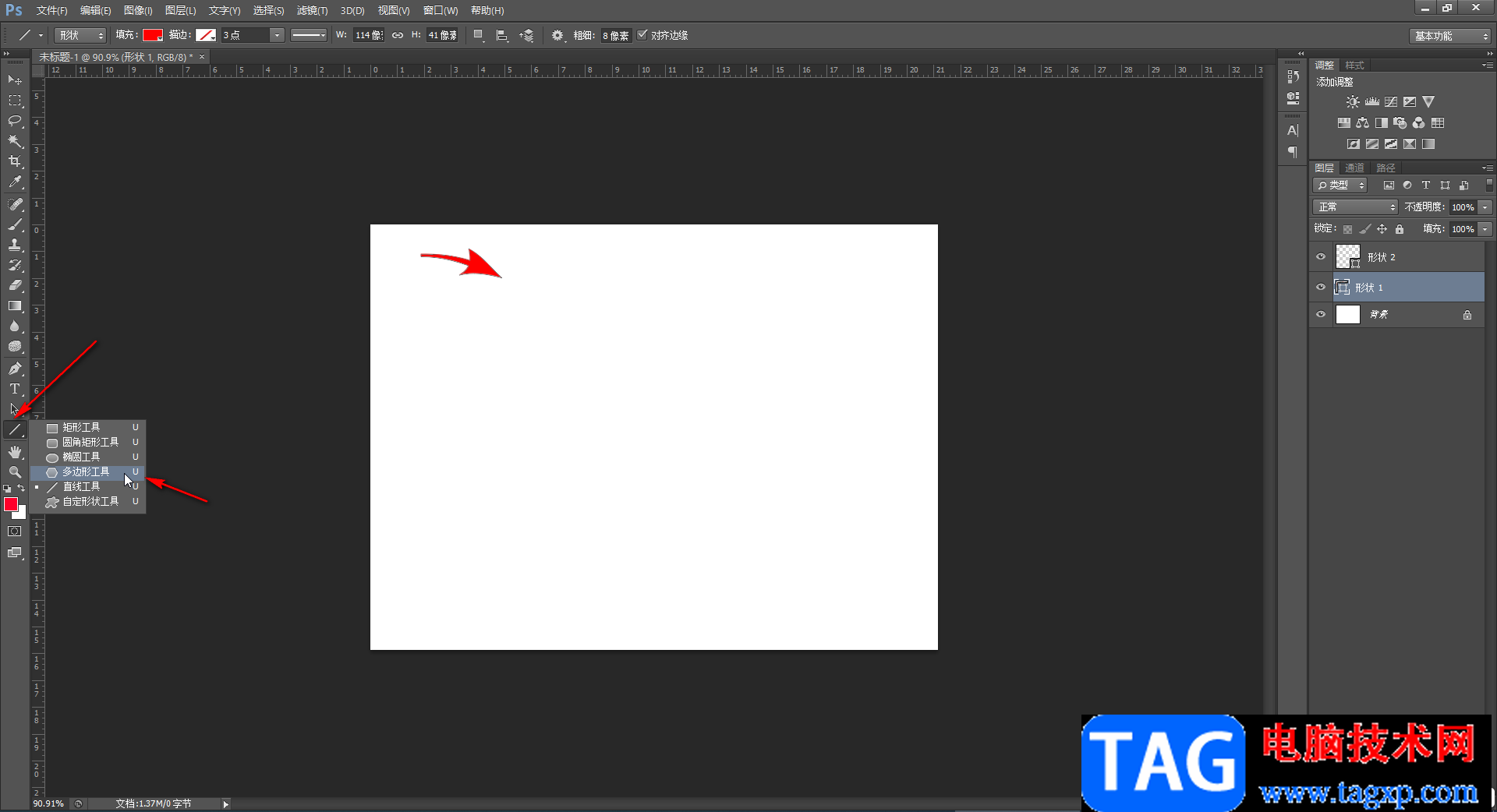
Task: Toggle layer filtering switch
Action: pos(1489,185)
